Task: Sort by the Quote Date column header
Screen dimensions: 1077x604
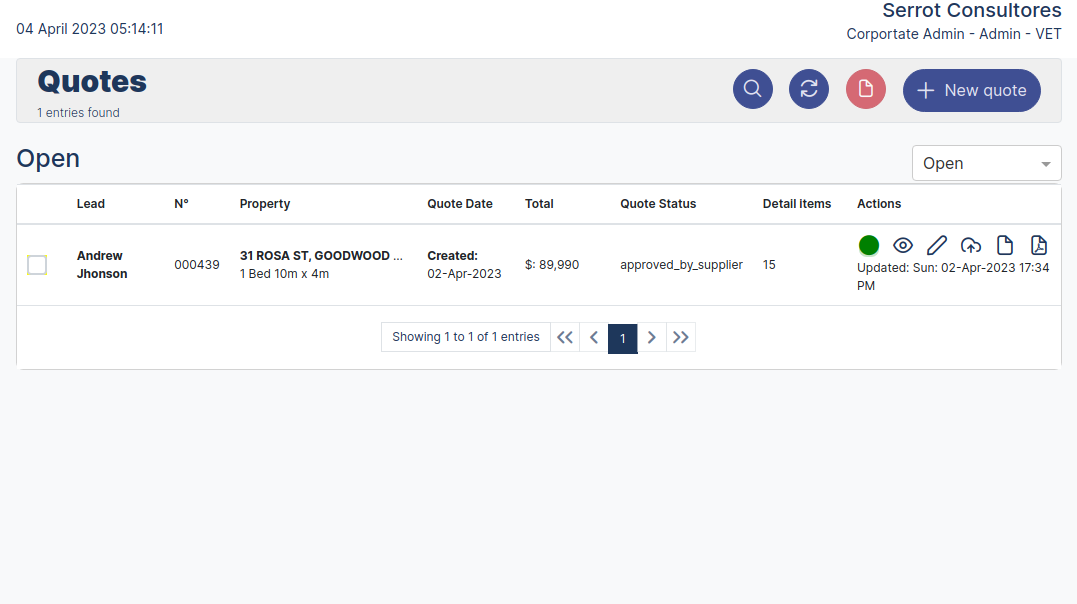Action: pyautogui.click(x=460, y=204)
